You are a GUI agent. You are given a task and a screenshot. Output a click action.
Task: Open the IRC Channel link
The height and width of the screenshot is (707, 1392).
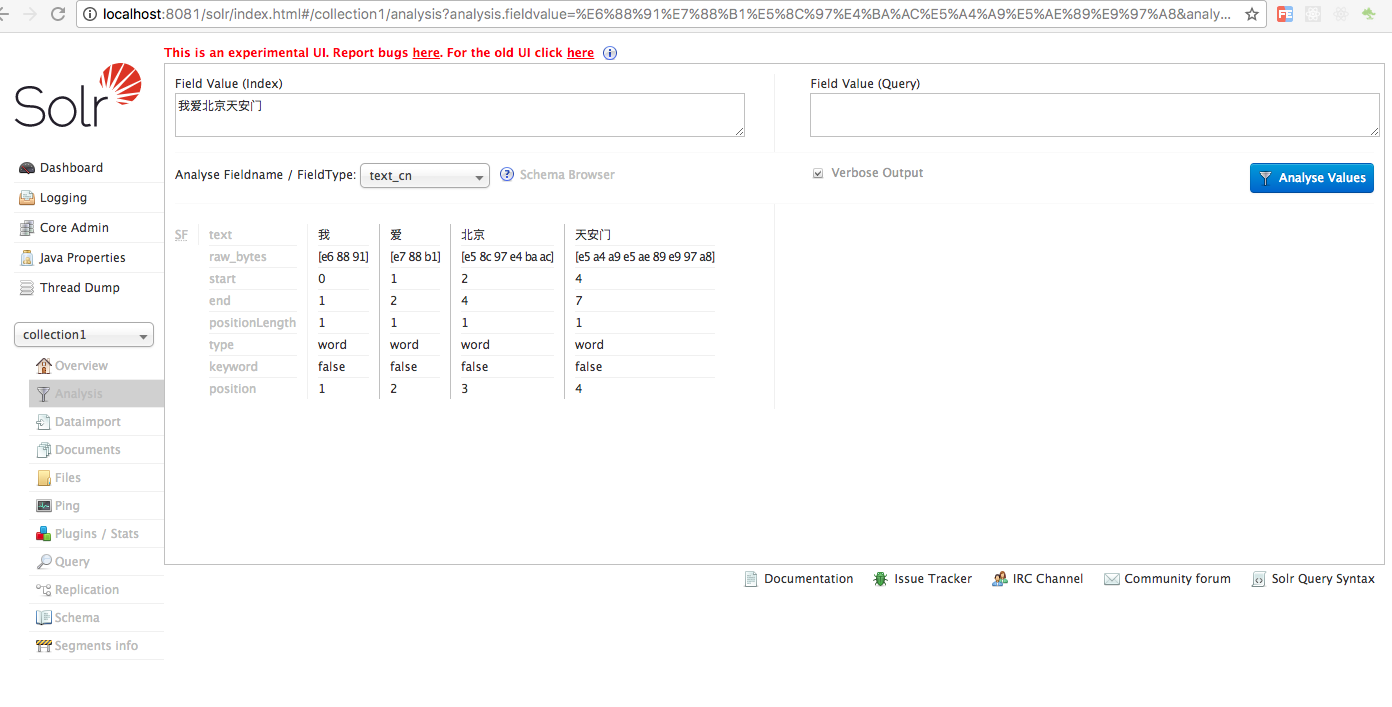[x=1048, y=579]
